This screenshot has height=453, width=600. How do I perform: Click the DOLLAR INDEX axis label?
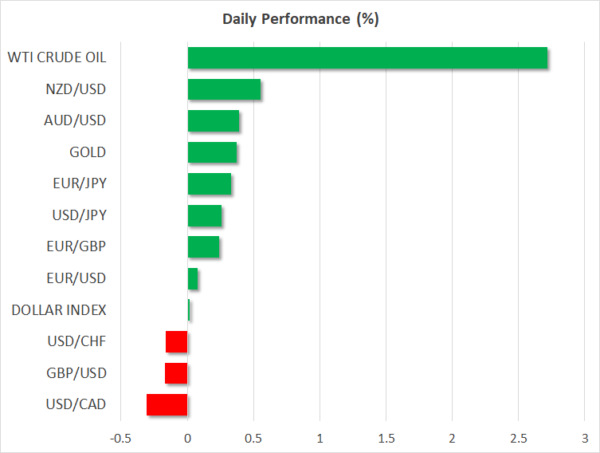[x=58, y=310]
